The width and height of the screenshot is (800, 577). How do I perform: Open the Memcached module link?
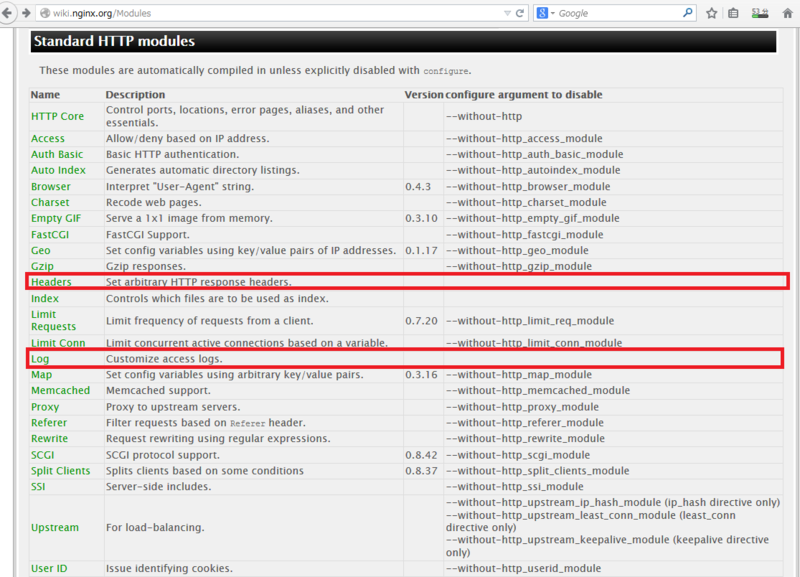pos(60,390)
